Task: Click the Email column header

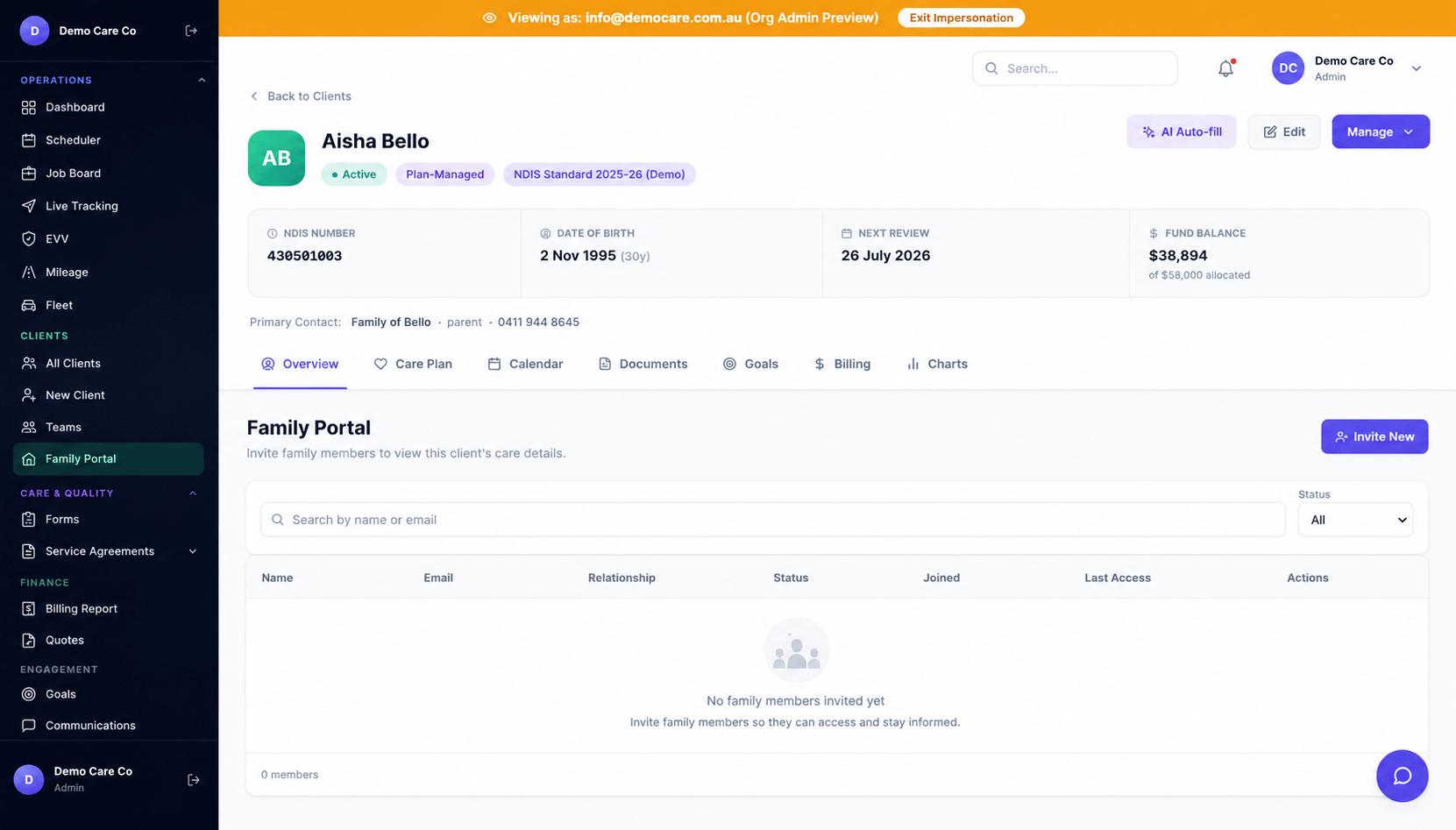Action: pos(438,578)
